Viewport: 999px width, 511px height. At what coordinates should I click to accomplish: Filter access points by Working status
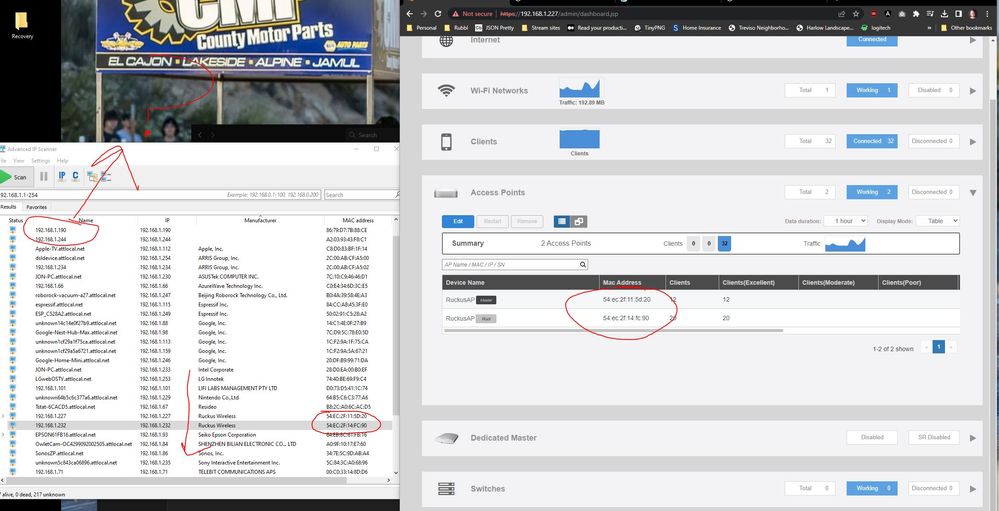tap(867, 192)
